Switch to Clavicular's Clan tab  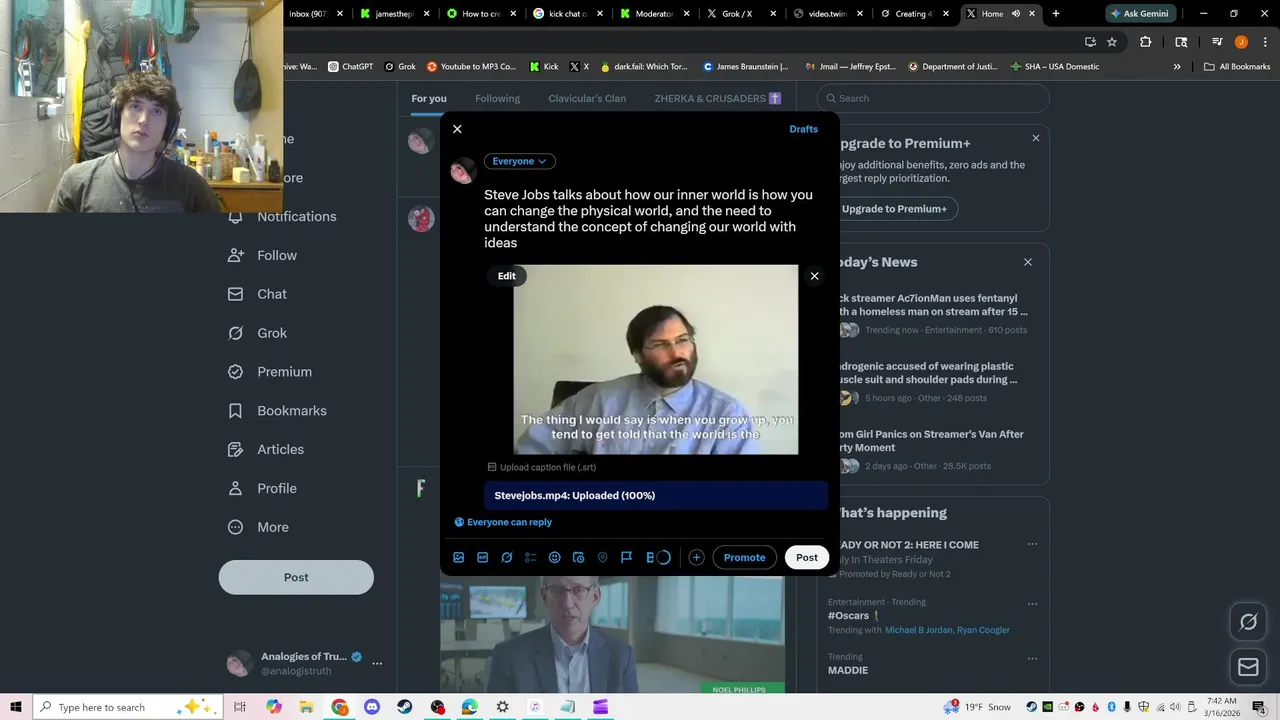pos(587,98)
